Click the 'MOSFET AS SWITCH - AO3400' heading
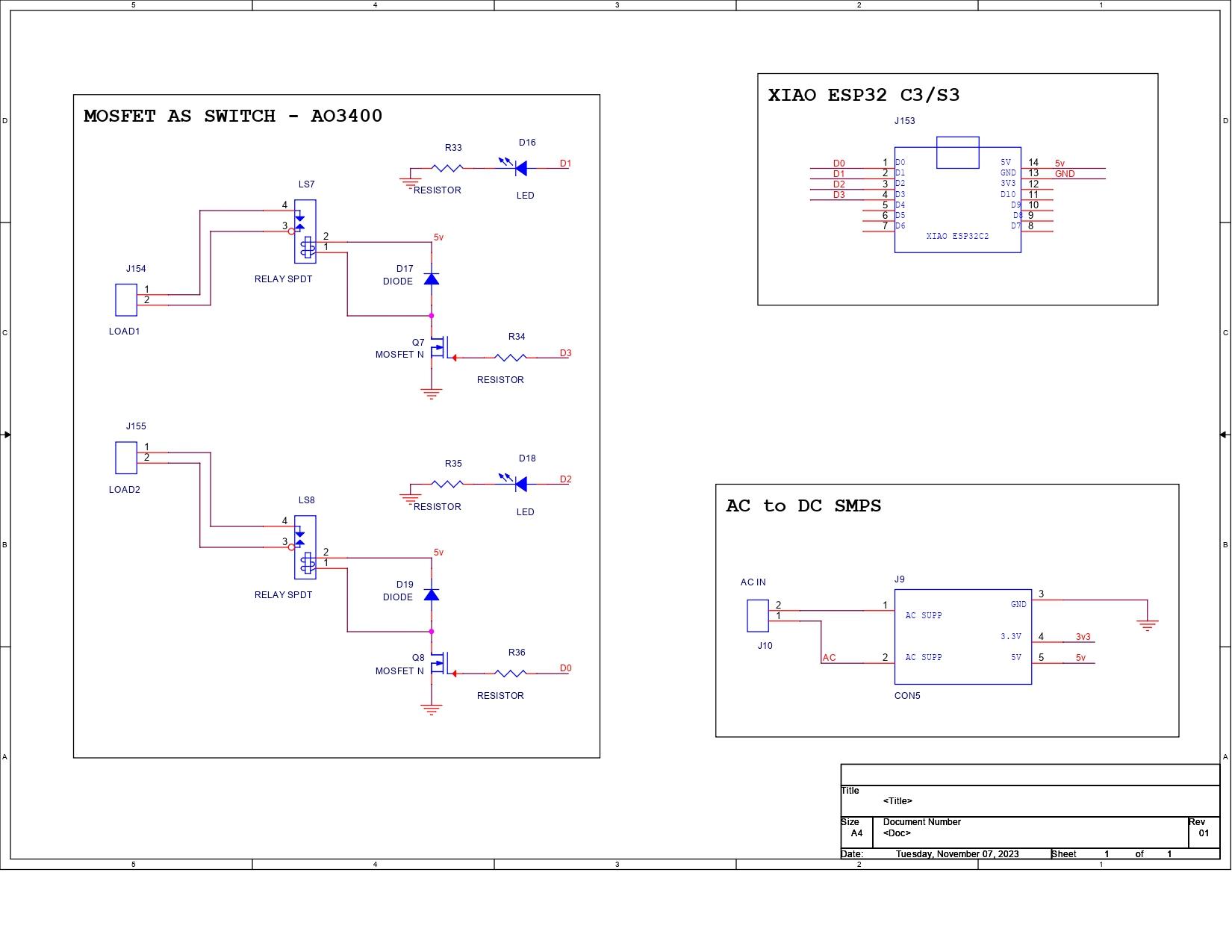This screenshot has width=1232, height=952. click(x=233, y=116)
